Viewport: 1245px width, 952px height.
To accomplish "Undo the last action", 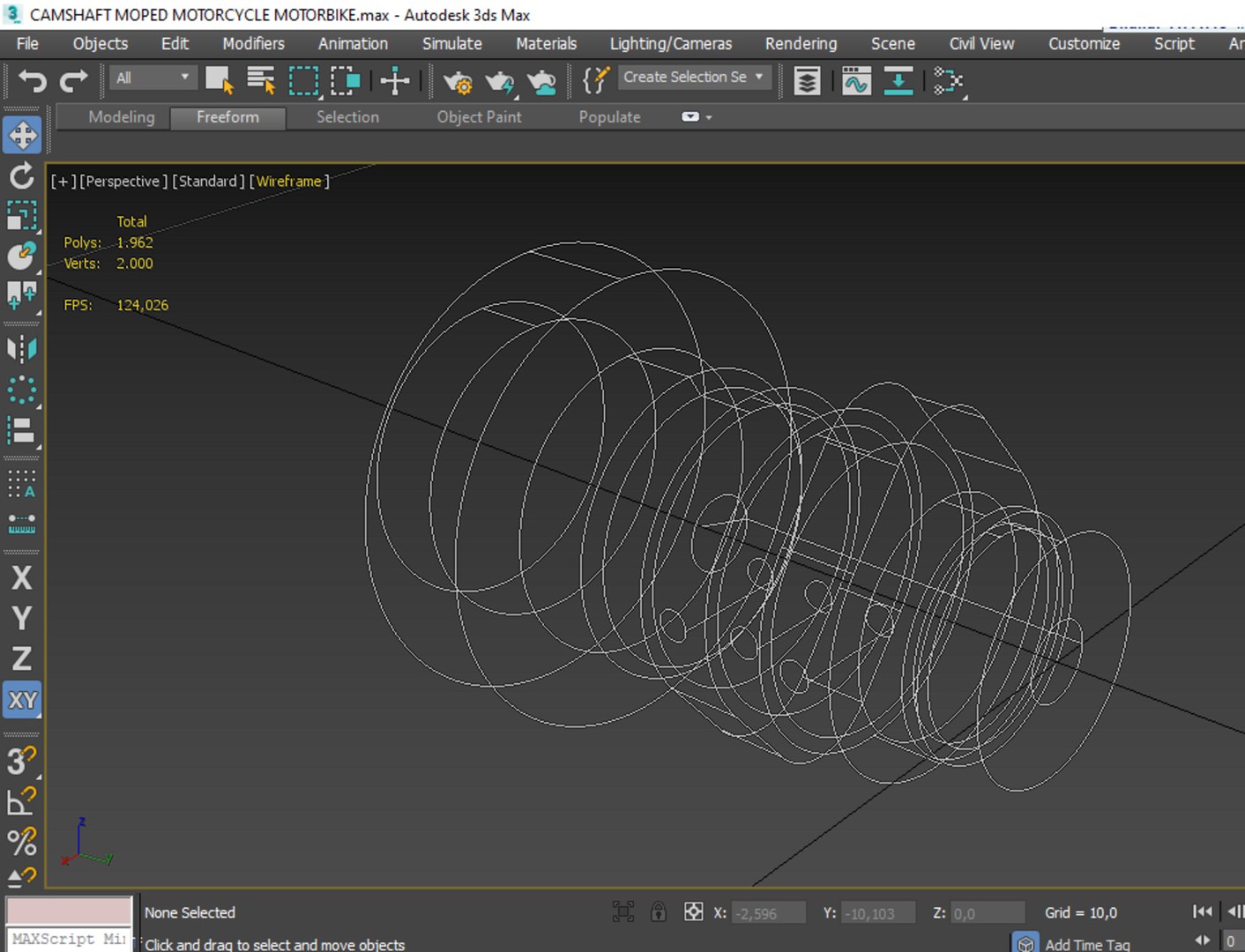I will 33,81.
